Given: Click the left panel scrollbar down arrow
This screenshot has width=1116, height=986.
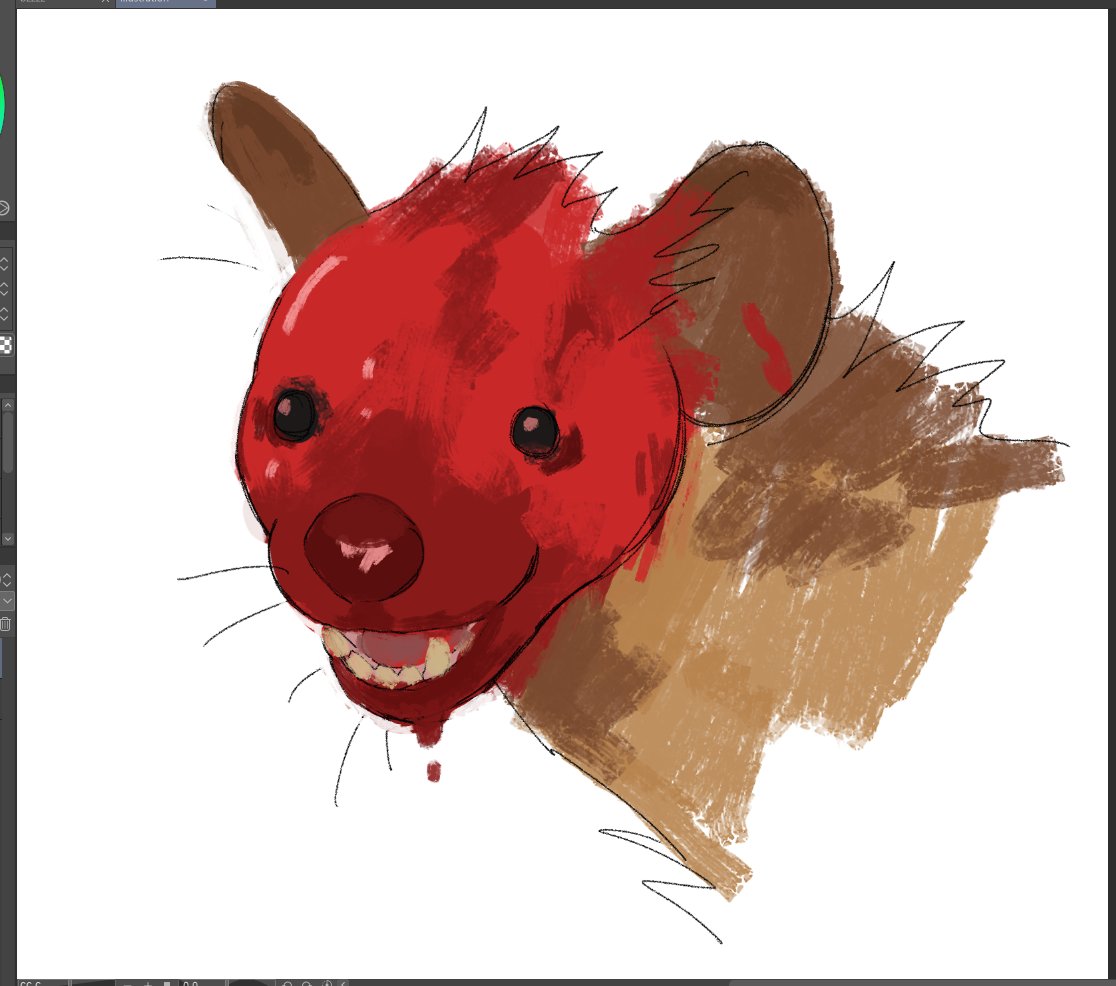Looking at the screenshot, I should [8, 539].
